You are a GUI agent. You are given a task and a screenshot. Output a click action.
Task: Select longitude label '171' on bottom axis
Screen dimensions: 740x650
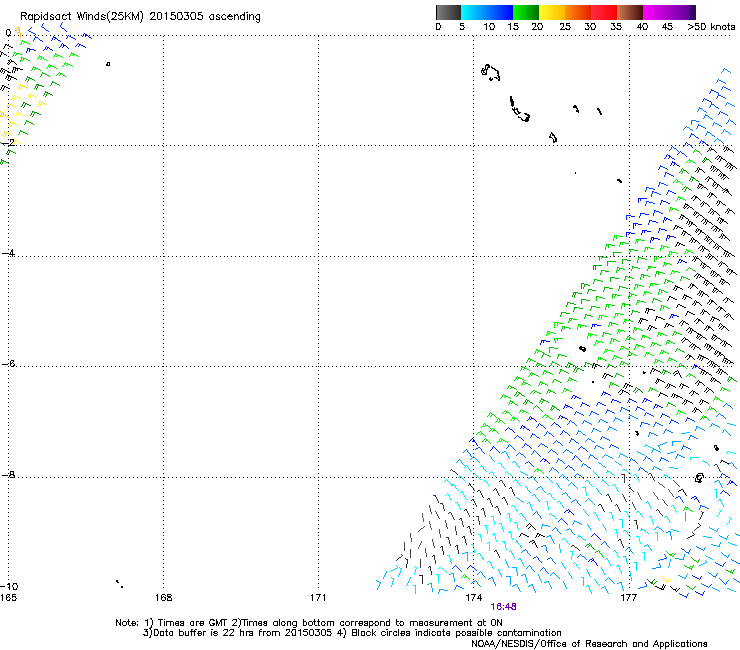(x=318, y=598)
